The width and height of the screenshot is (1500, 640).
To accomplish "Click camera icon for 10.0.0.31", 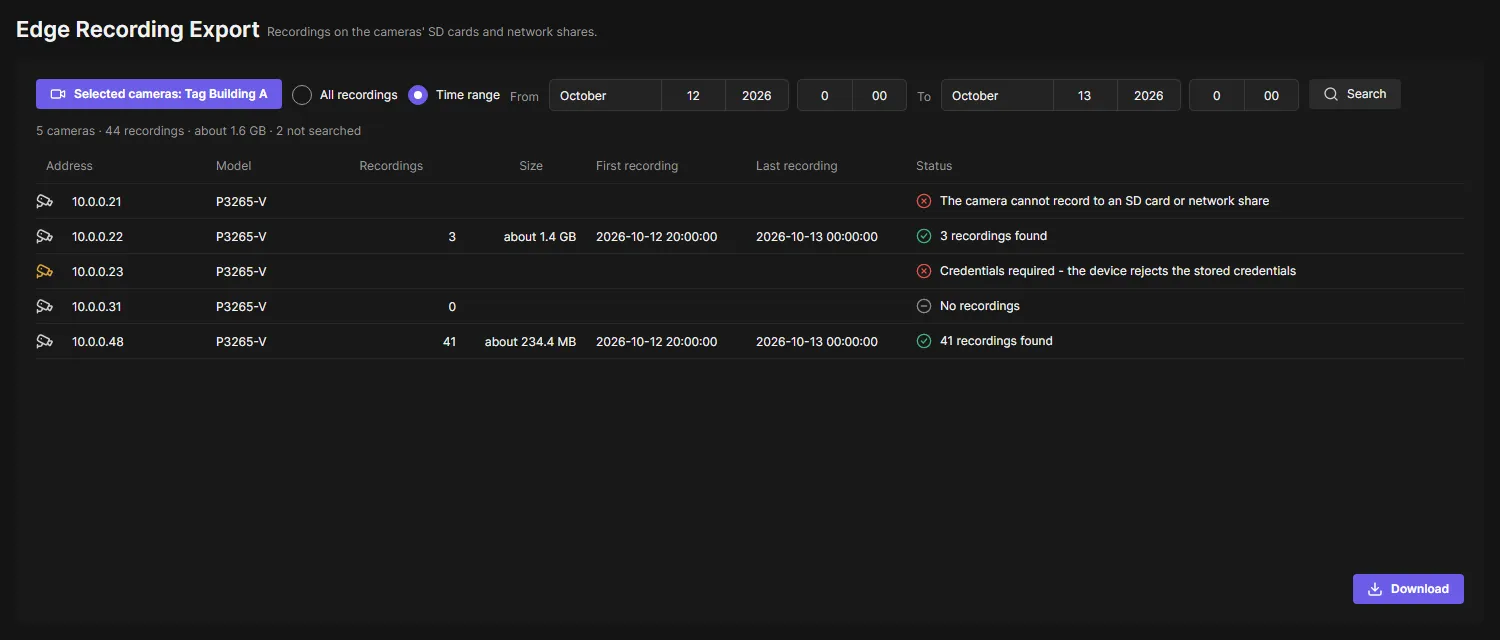I will pos(45,306).
